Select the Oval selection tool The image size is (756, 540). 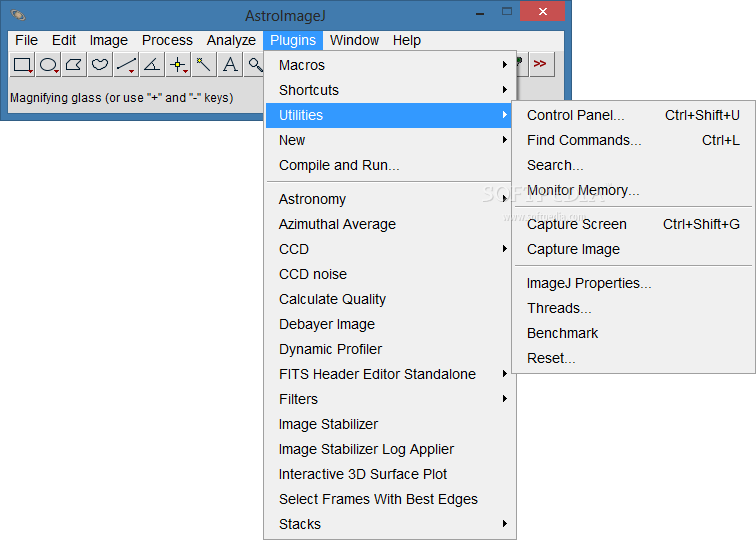(48, 64)
